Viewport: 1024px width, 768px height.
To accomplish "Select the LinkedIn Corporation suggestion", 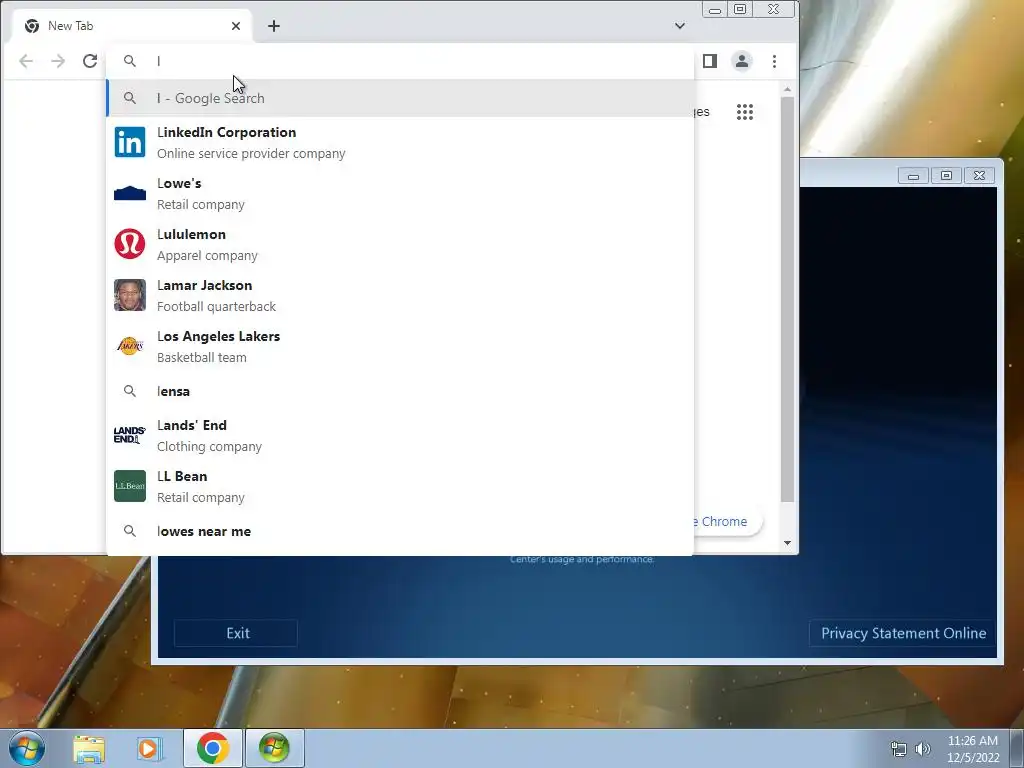I will click(400, 142).
